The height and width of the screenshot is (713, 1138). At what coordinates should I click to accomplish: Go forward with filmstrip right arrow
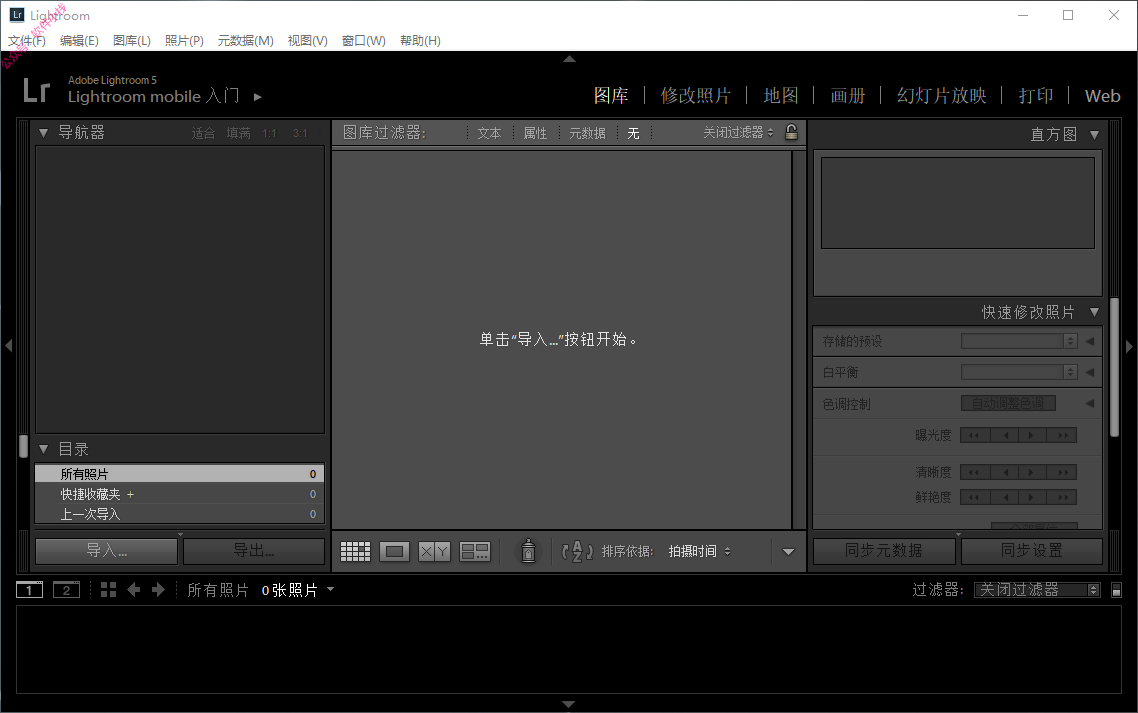click(158, 590)
